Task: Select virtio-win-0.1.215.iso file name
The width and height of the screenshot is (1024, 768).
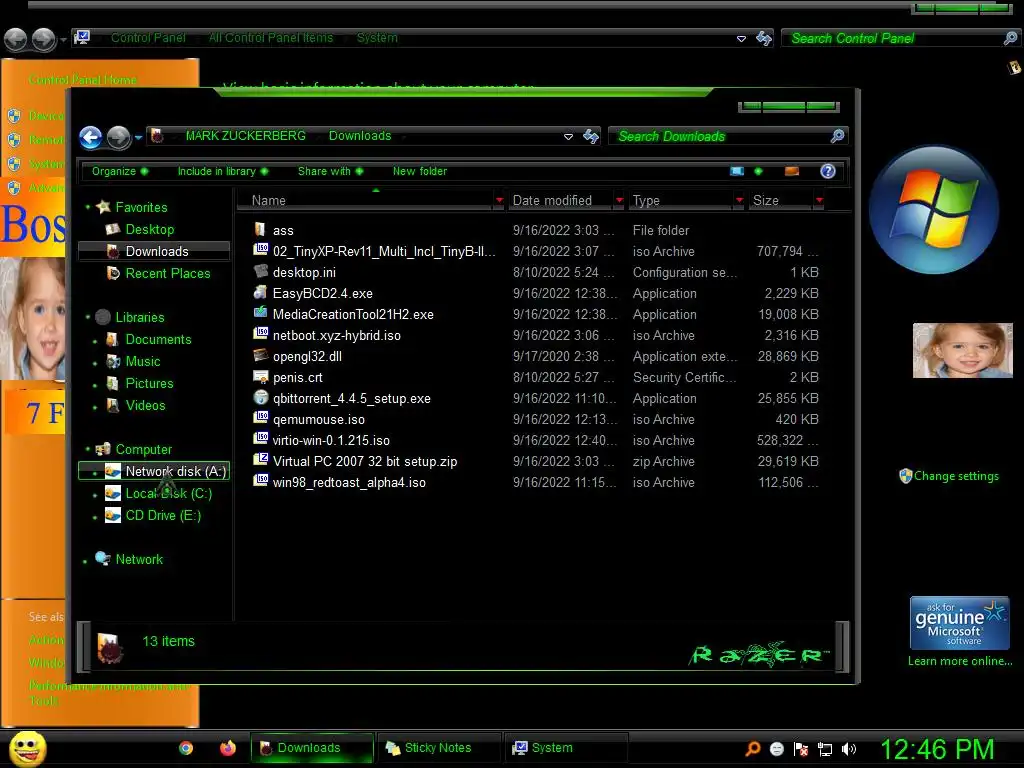Action: (x=331, y=440)
